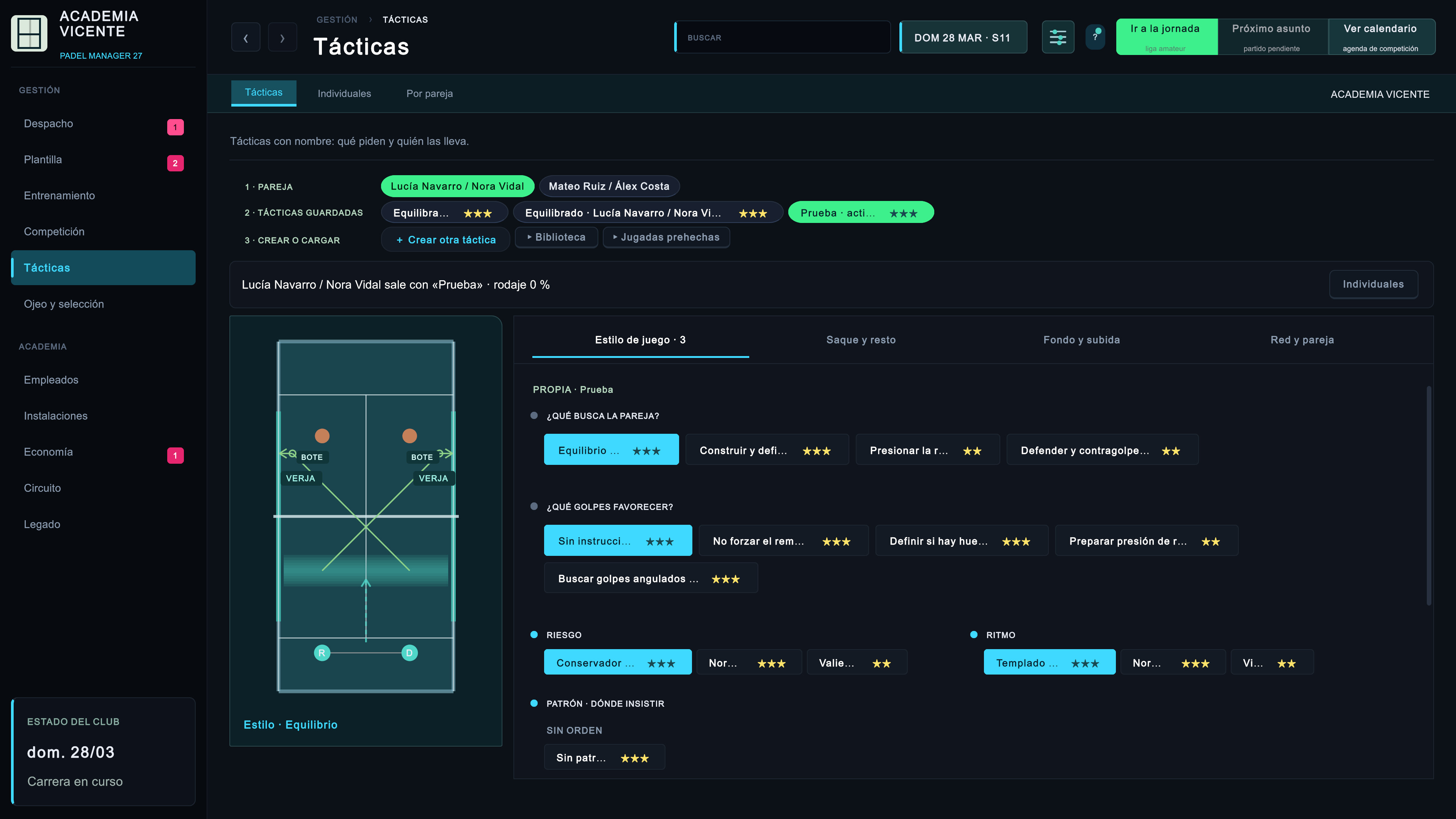Switch to the Por pareja tab
Image resolution: width=1456 pixels, height=819 pixels.
tap(430, 93)
